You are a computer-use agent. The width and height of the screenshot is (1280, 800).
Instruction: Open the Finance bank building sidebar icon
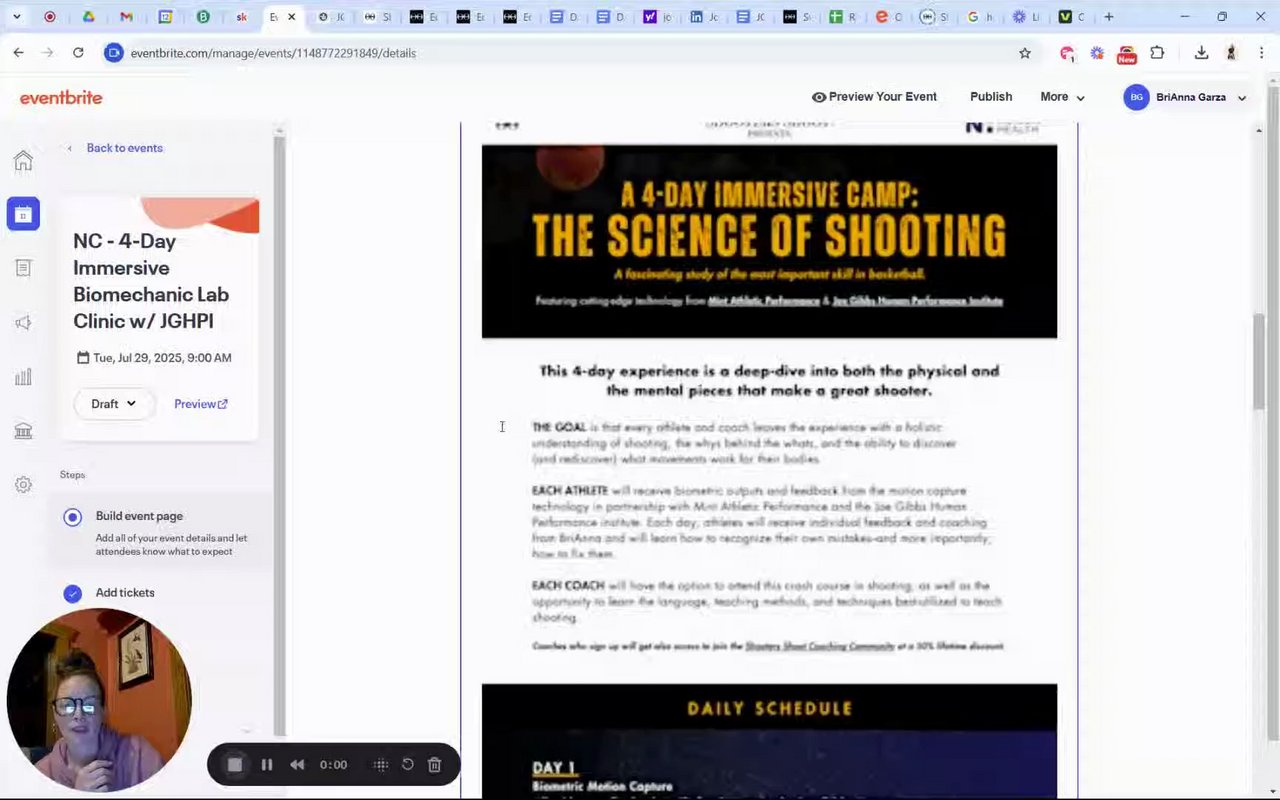(23, 431)
